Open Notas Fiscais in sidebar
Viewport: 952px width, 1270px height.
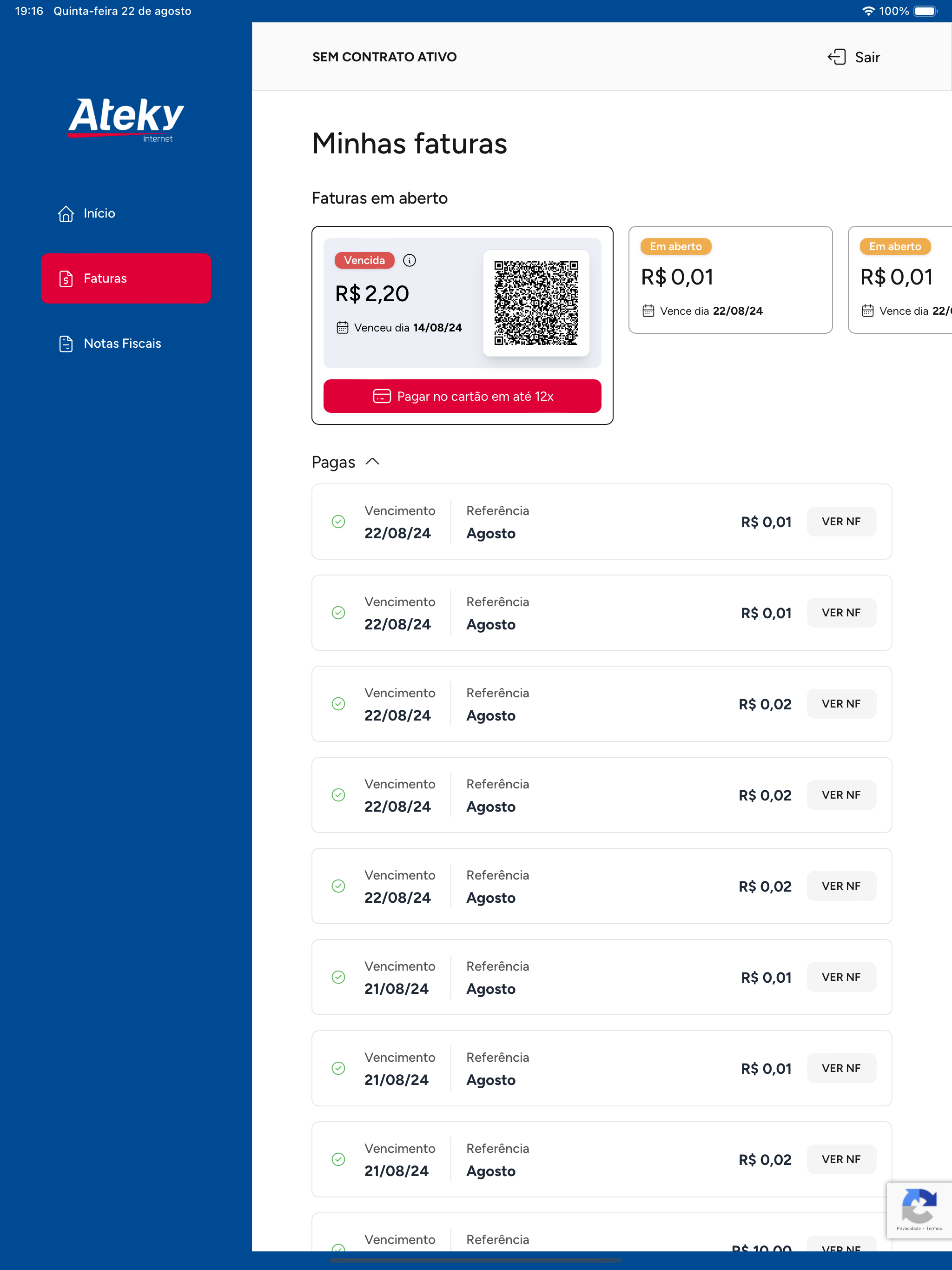pos(126,344)
